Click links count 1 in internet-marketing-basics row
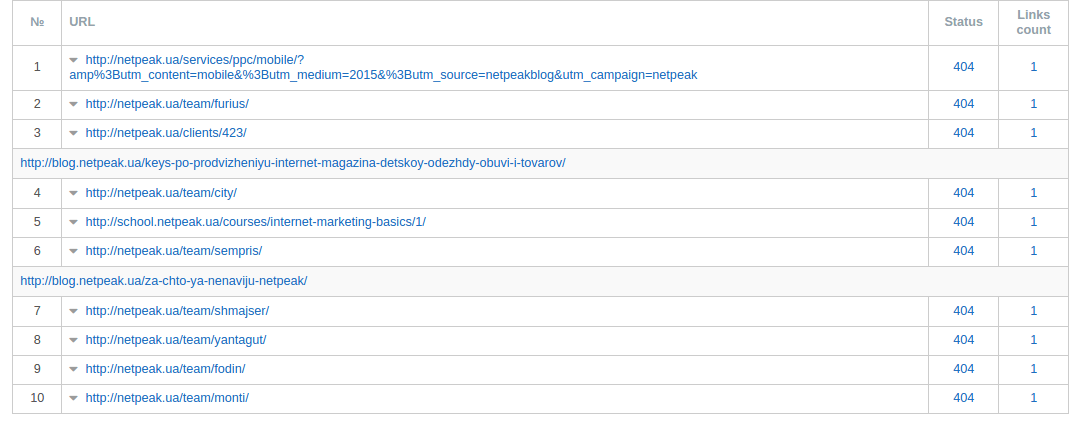The image size is (1076, 425). (1033, 222)
